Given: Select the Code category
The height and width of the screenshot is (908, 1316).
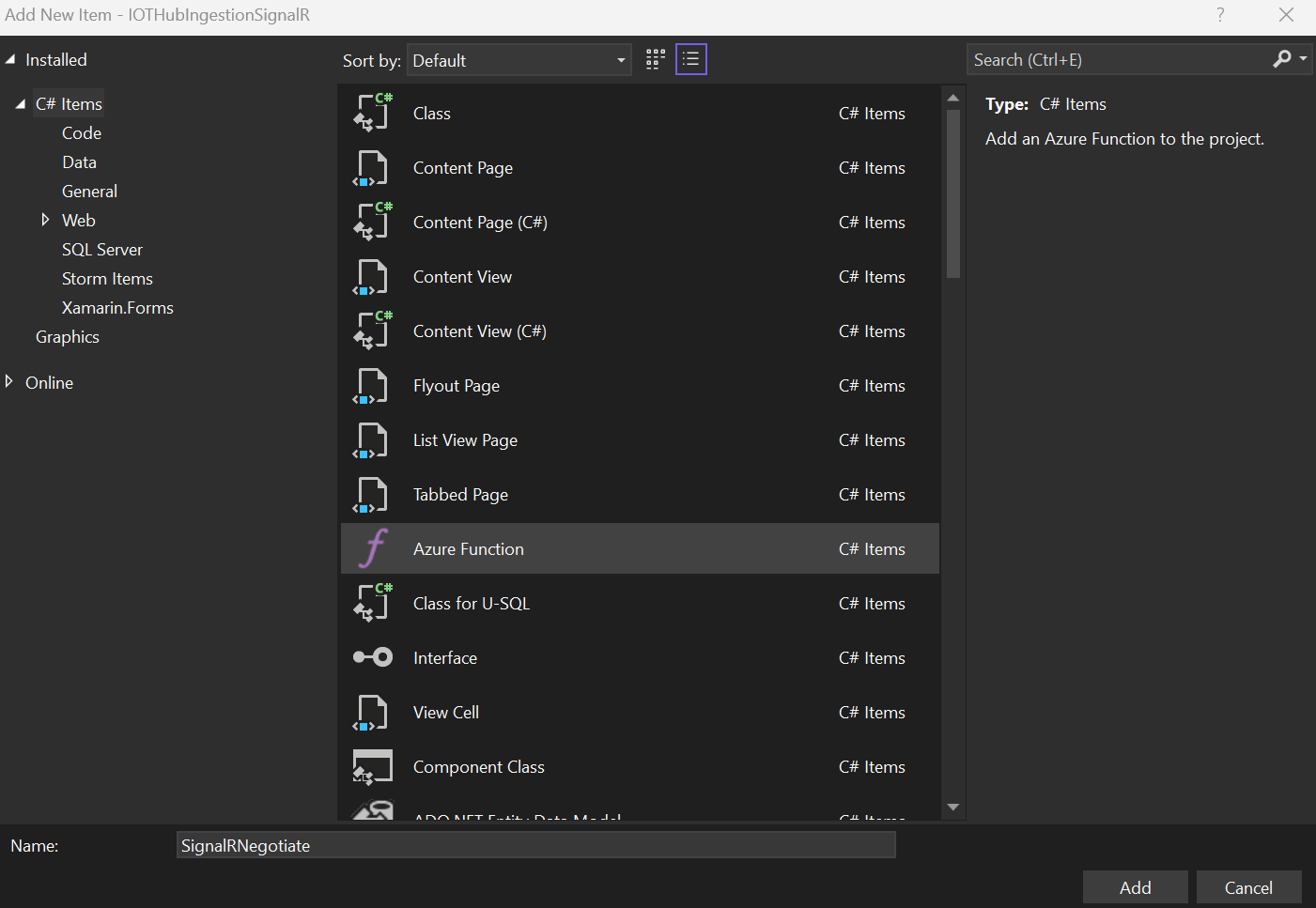Looking at the screenshot, I should (82, 133).
